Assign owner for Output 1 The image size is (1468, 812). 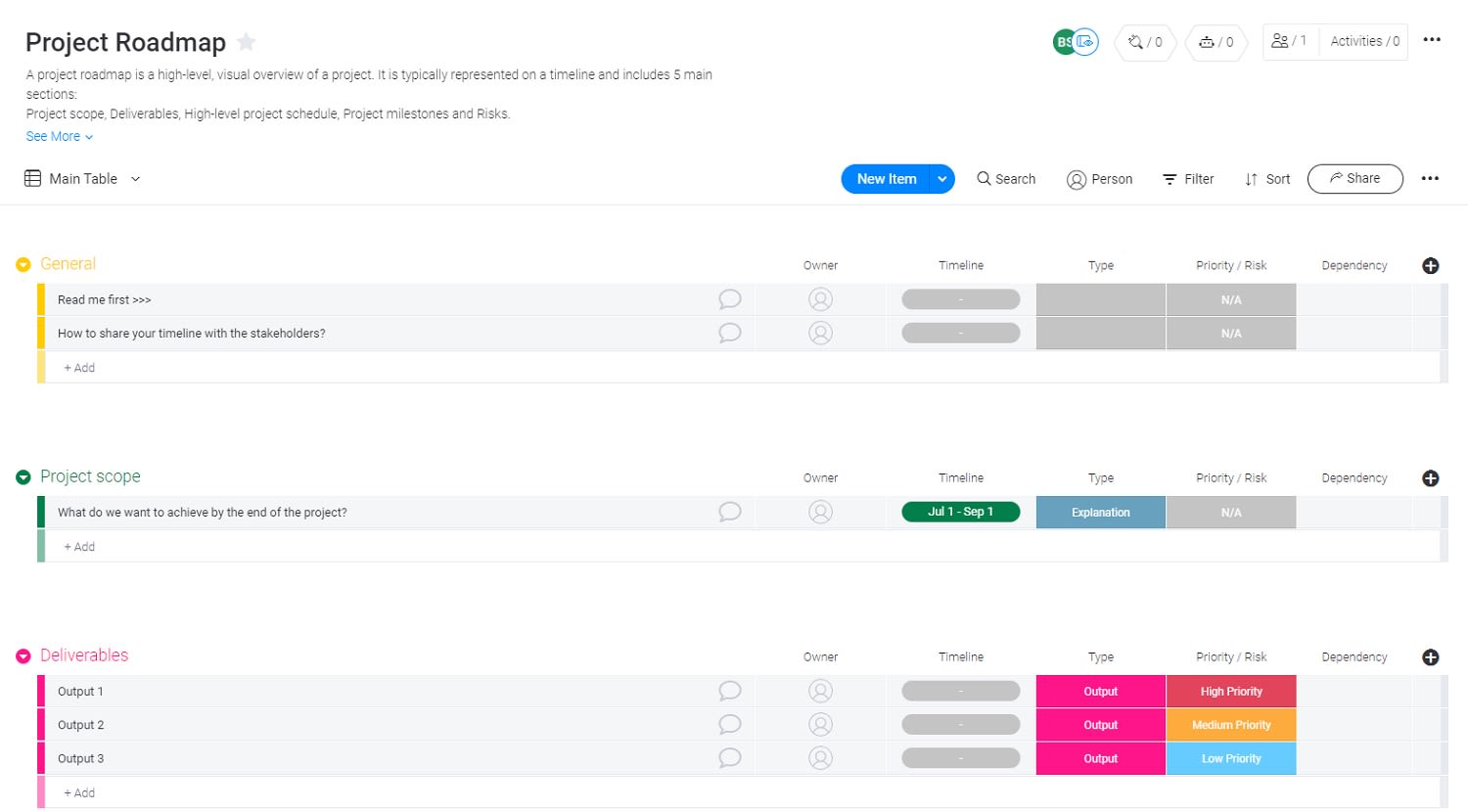coord(820,691)
